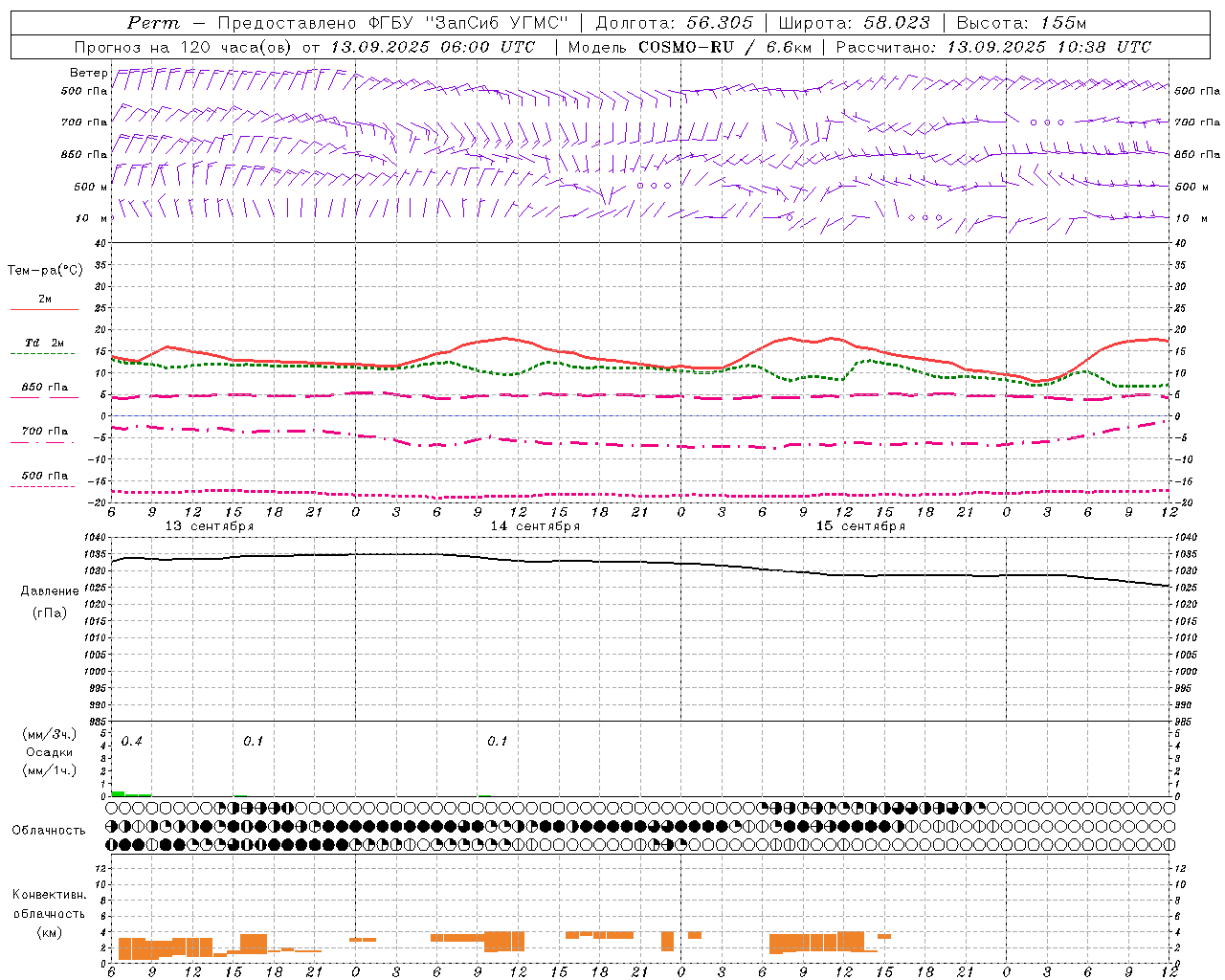This screenshot has width=1225, height=980.
Task: Click the 'Рассчитано: 13.09.2025 10:38 UTC' timestamp
Action: [x=993, y=47]
